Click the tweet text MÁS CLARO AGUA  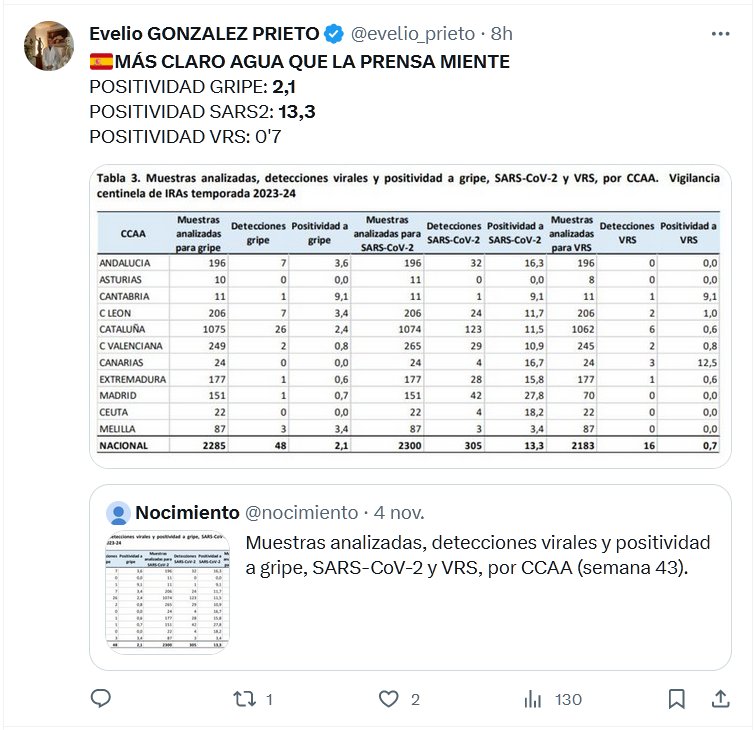coord(312,62)
